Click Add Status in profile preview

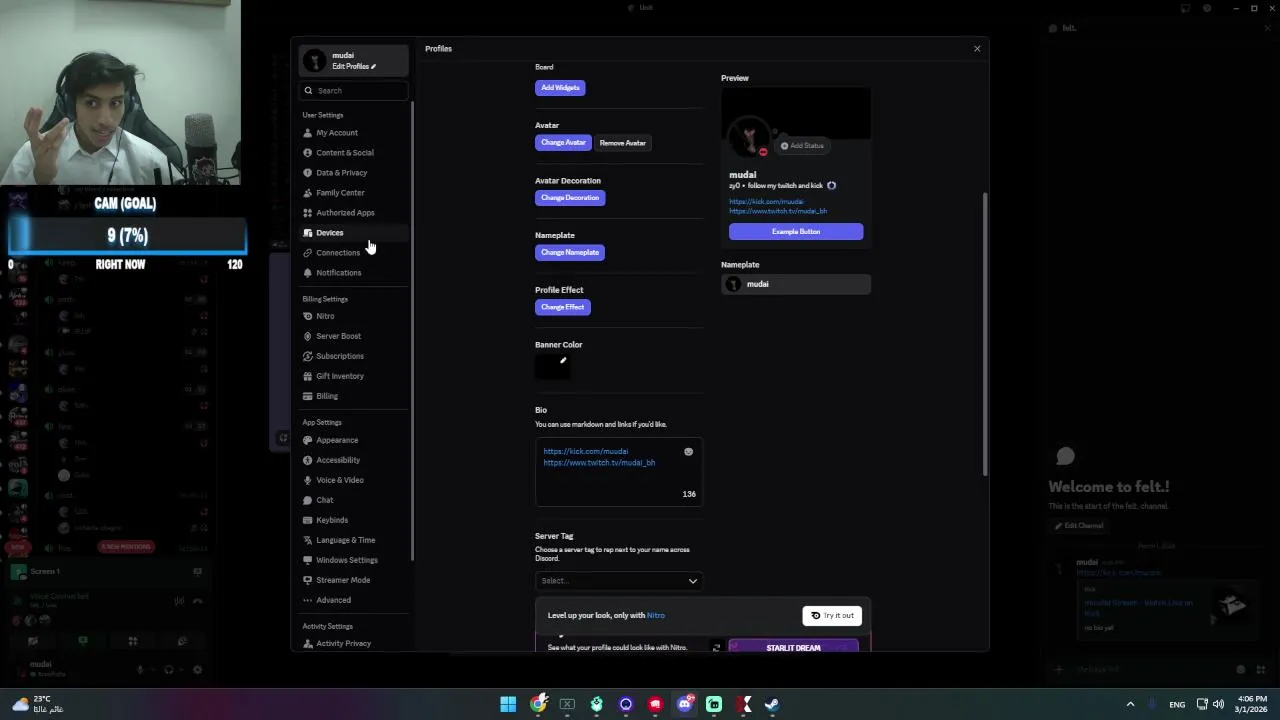coord(802,146)
